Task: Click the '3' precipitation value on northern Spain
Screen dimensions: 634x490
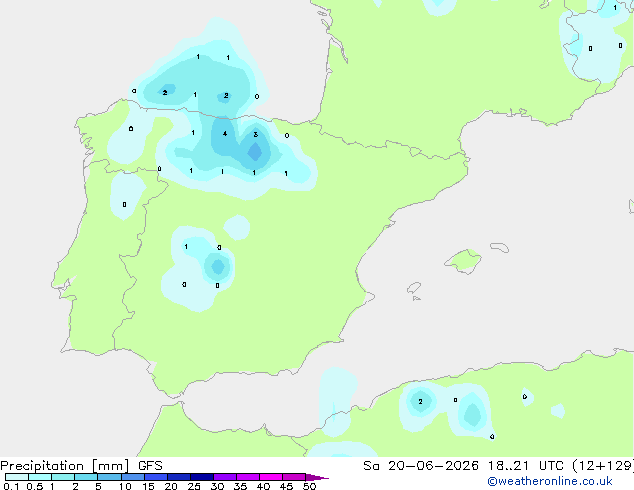Action: coord(256,134)
